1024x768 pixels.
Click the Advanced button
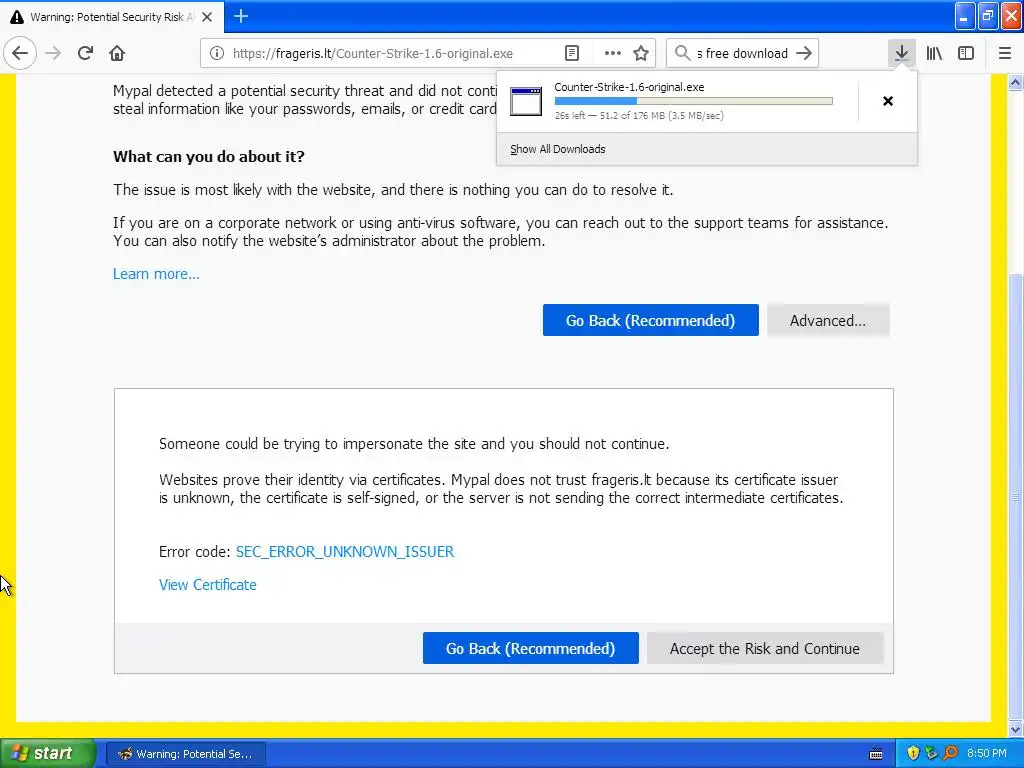click(828, 320)
